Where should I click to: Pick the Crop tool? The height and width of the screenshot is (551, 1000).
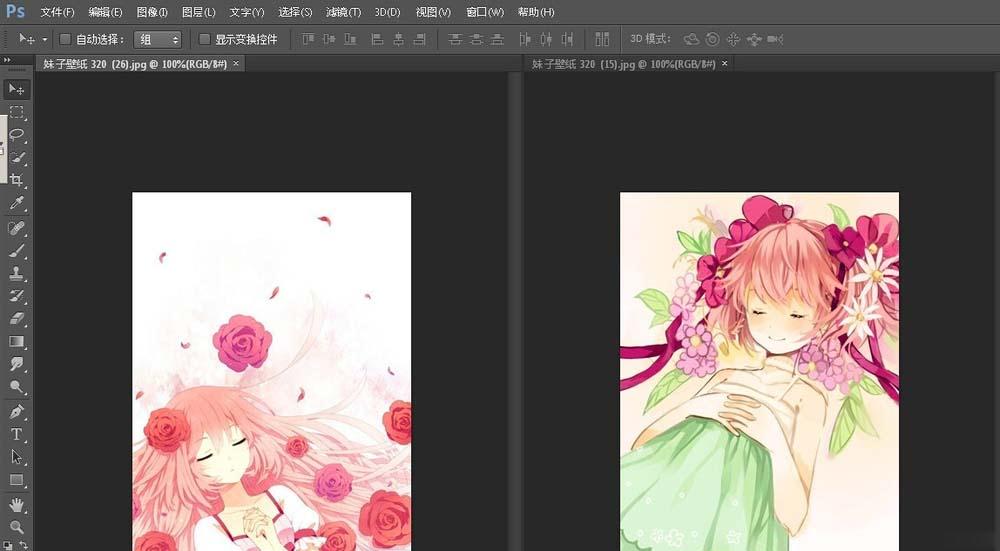tap(17, 181)
